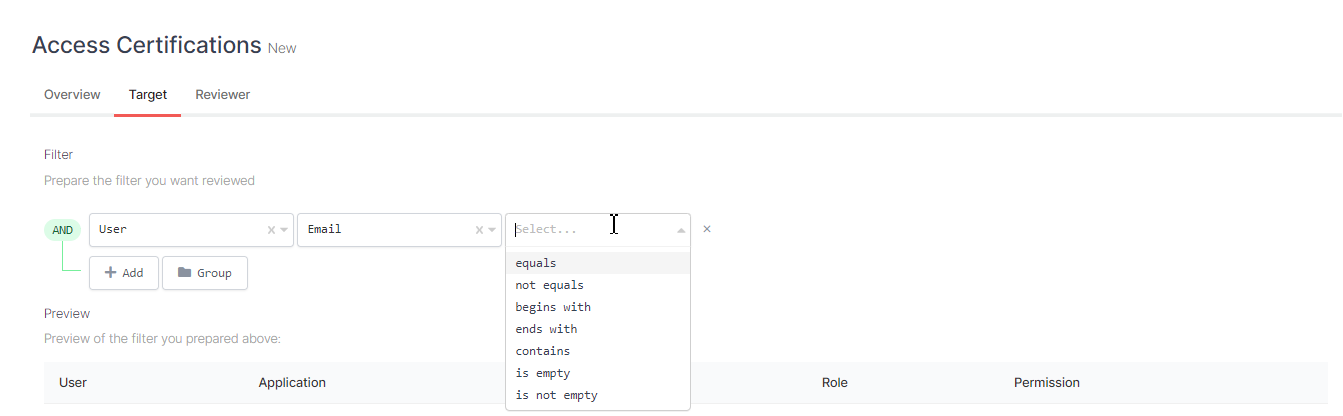Viewport: 1343px width, 416px height.
Task: Pick "is not empty" from the list
Action: point(556,395)
